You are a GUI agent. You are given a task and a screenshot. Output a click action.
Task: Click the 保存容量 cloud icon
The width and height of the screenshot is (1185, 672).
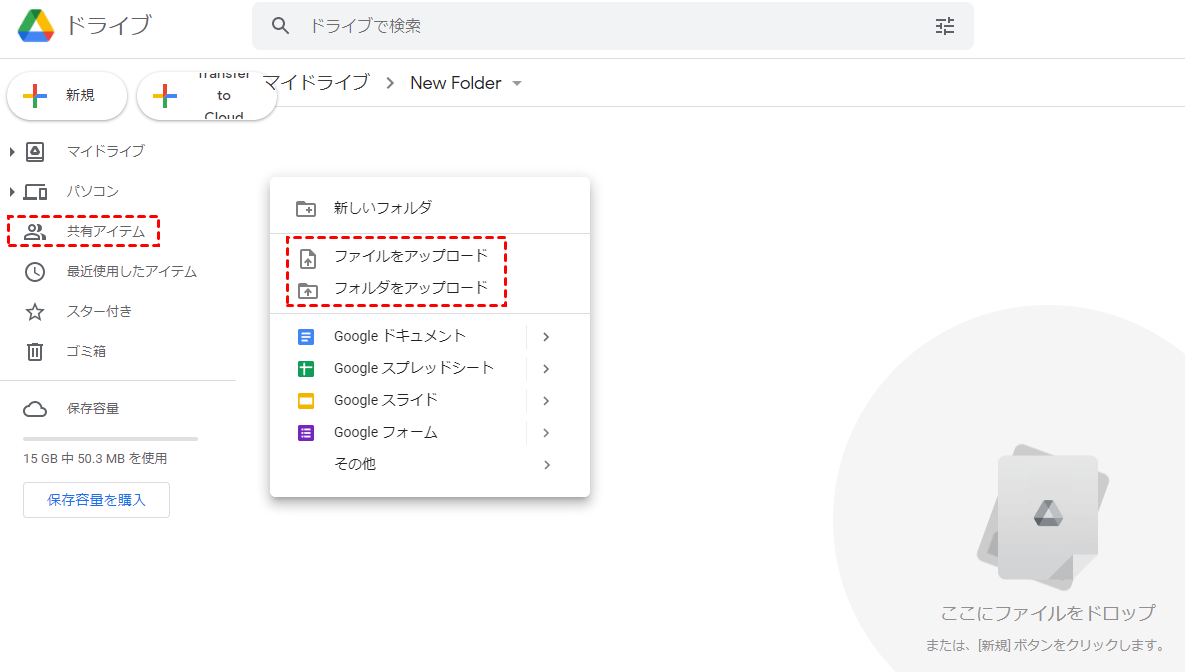click(x=35, y=409)
